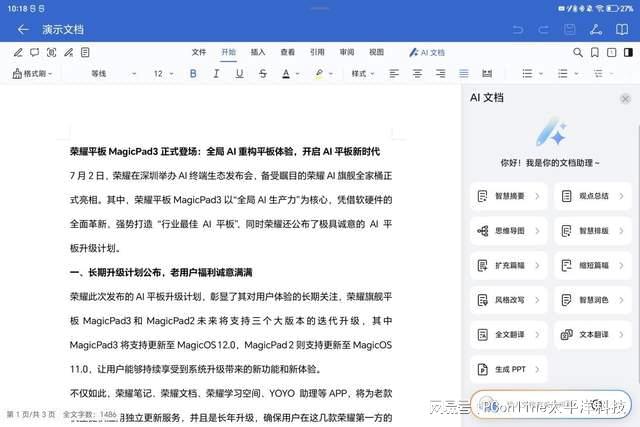Select justified alignment

[464, 73]
